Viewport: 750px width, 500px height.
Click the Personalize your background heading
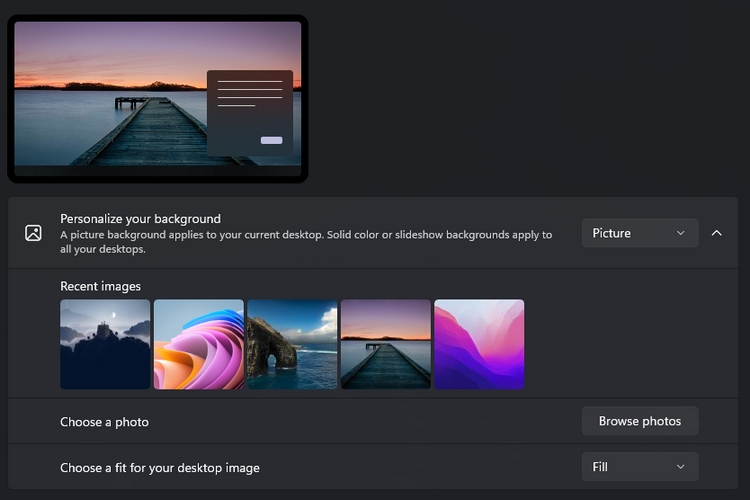[140, 218]
